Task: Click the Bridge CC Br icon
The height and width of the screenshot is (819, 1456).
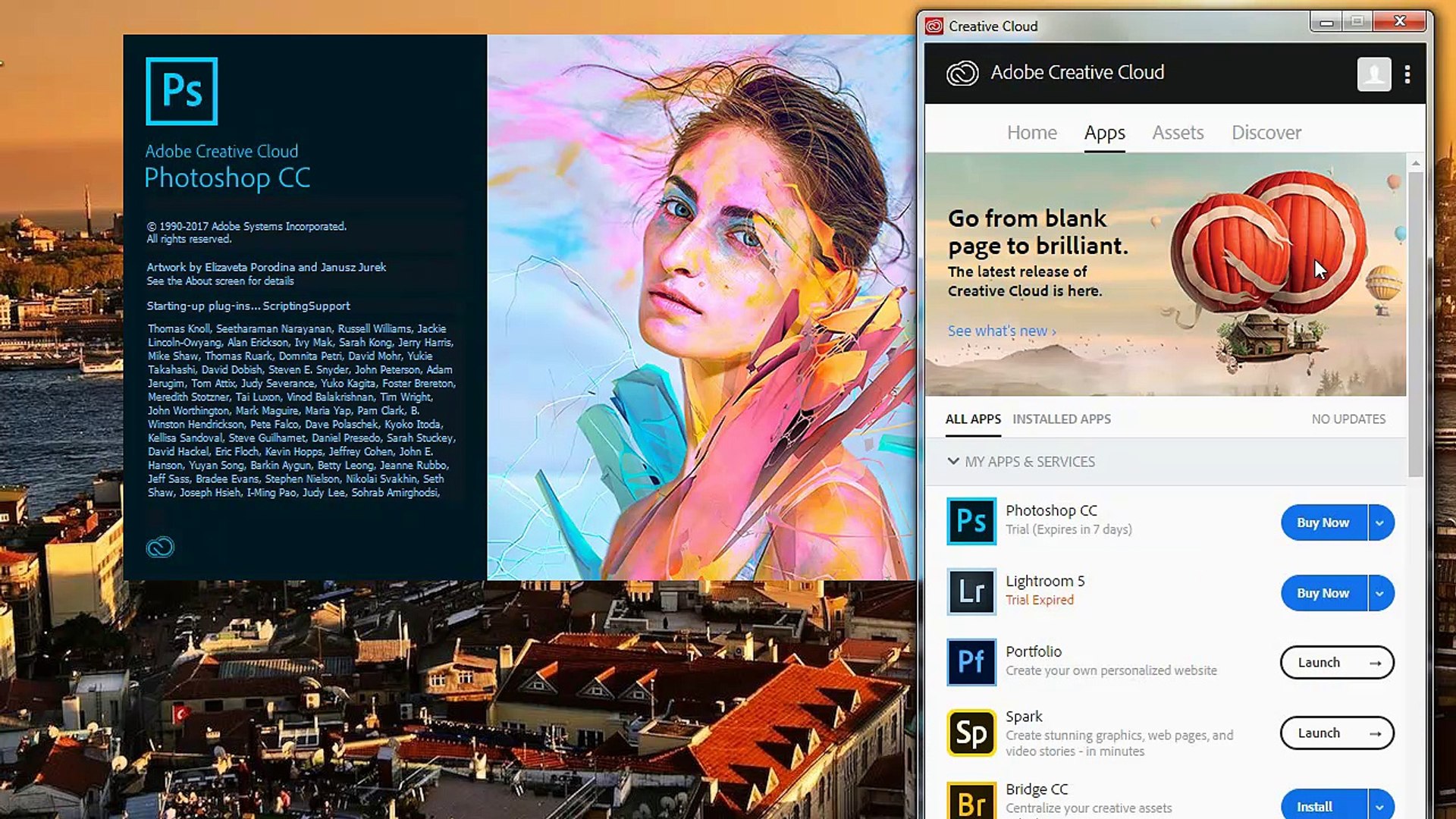Action: [971, 802]
